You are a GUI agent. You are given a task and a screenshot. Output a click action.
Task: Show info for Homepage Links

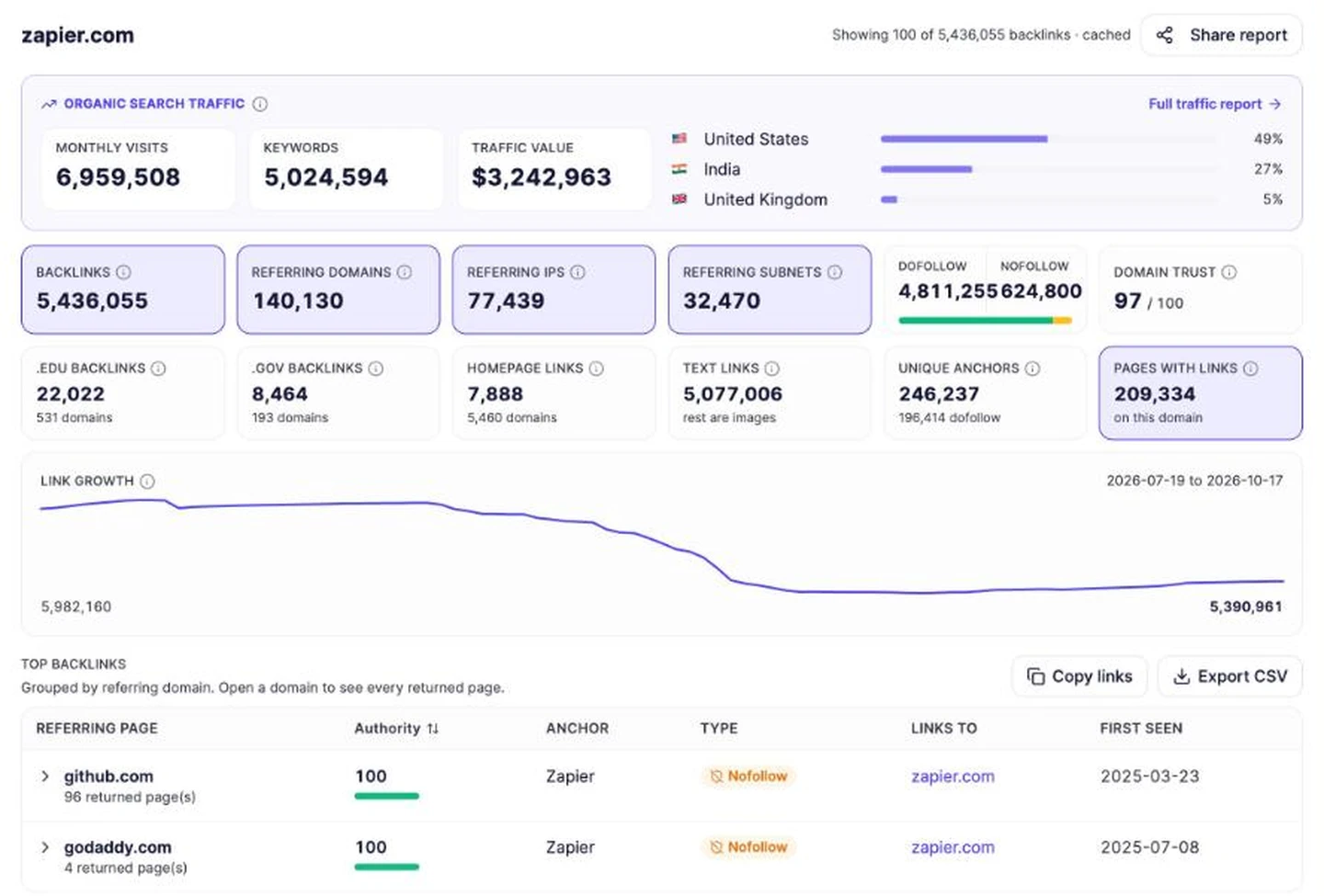point(596,368)
